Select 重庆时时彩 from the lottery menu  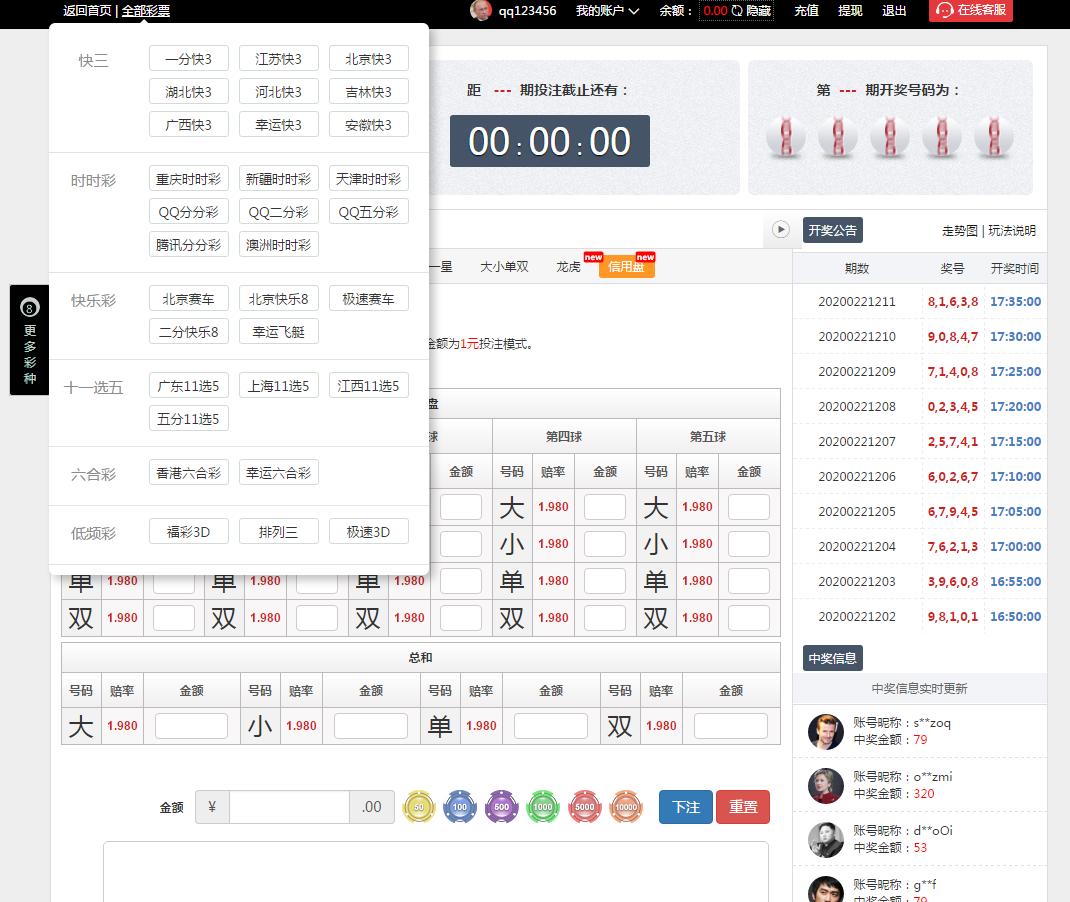(189, 179)
